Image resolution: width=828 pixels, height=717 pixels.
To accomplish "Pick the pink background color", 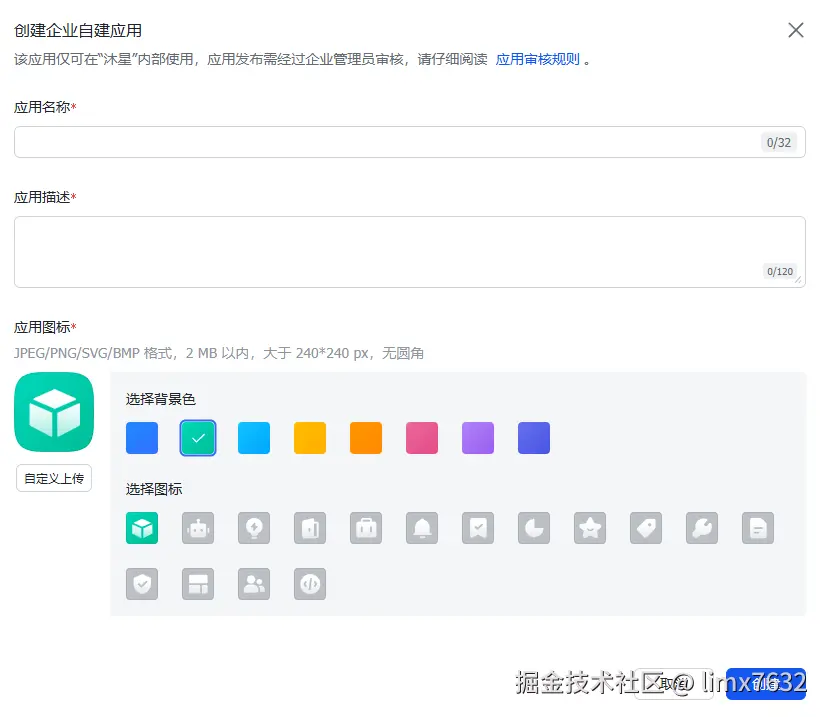I will pos(422,438).
